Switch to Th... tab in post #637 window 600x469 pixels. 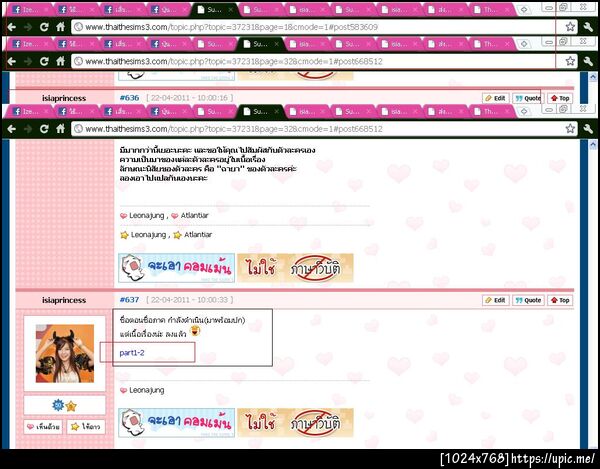pyautogui.click(x=491, y=112)
